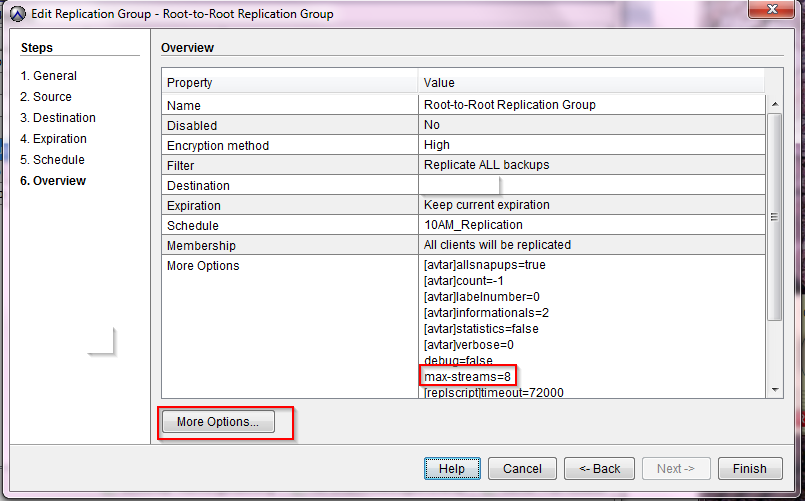Image resolution: width=805 pixels, height=501 pixels.
Task: Click 'max-streams=8' option line
Action: [x=468, y=377]
